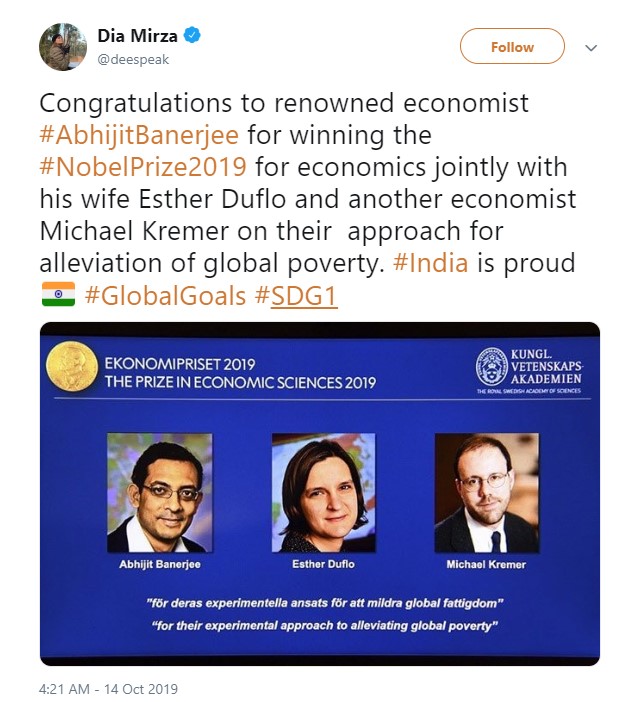The height and width of the screenshot is (702, 628).
Task: Click the Esther Duflo portrait
Action: (x=322, y=492)
